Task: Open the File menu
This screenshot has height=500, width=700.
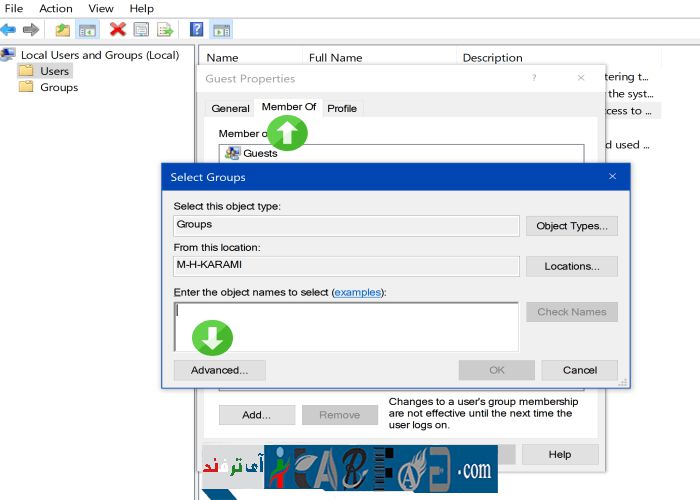Action: pos(14,8)
